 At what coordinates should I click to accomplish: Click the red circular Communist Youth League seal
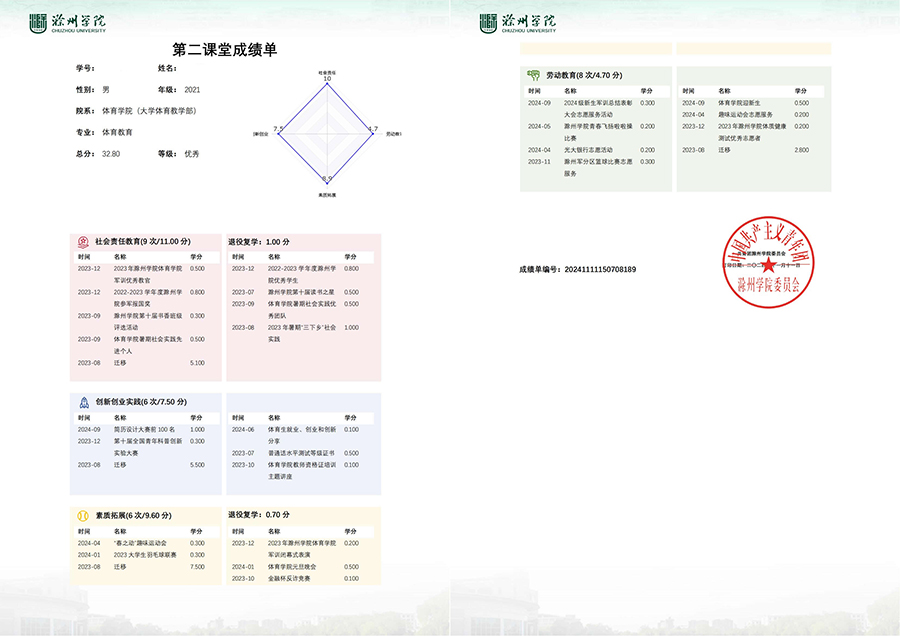tap(768, 262)
